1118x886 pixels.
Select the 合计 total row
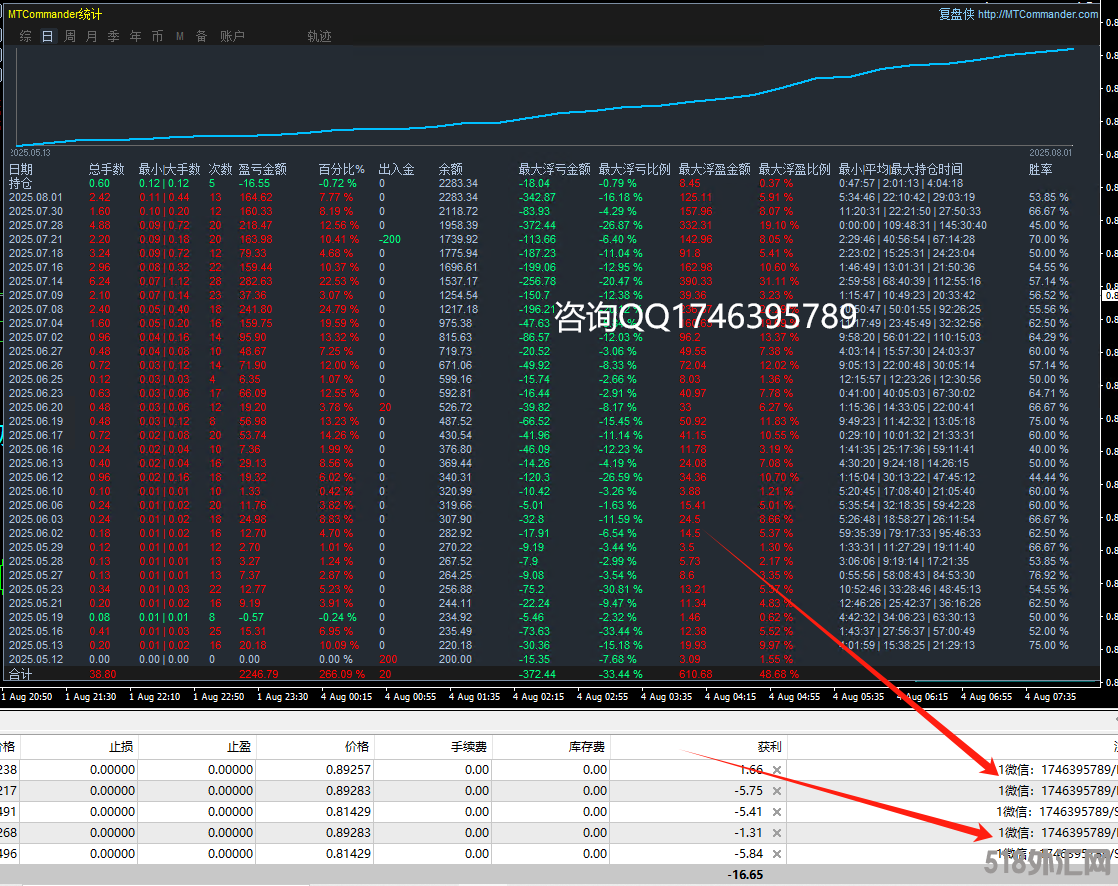(22, 675)
